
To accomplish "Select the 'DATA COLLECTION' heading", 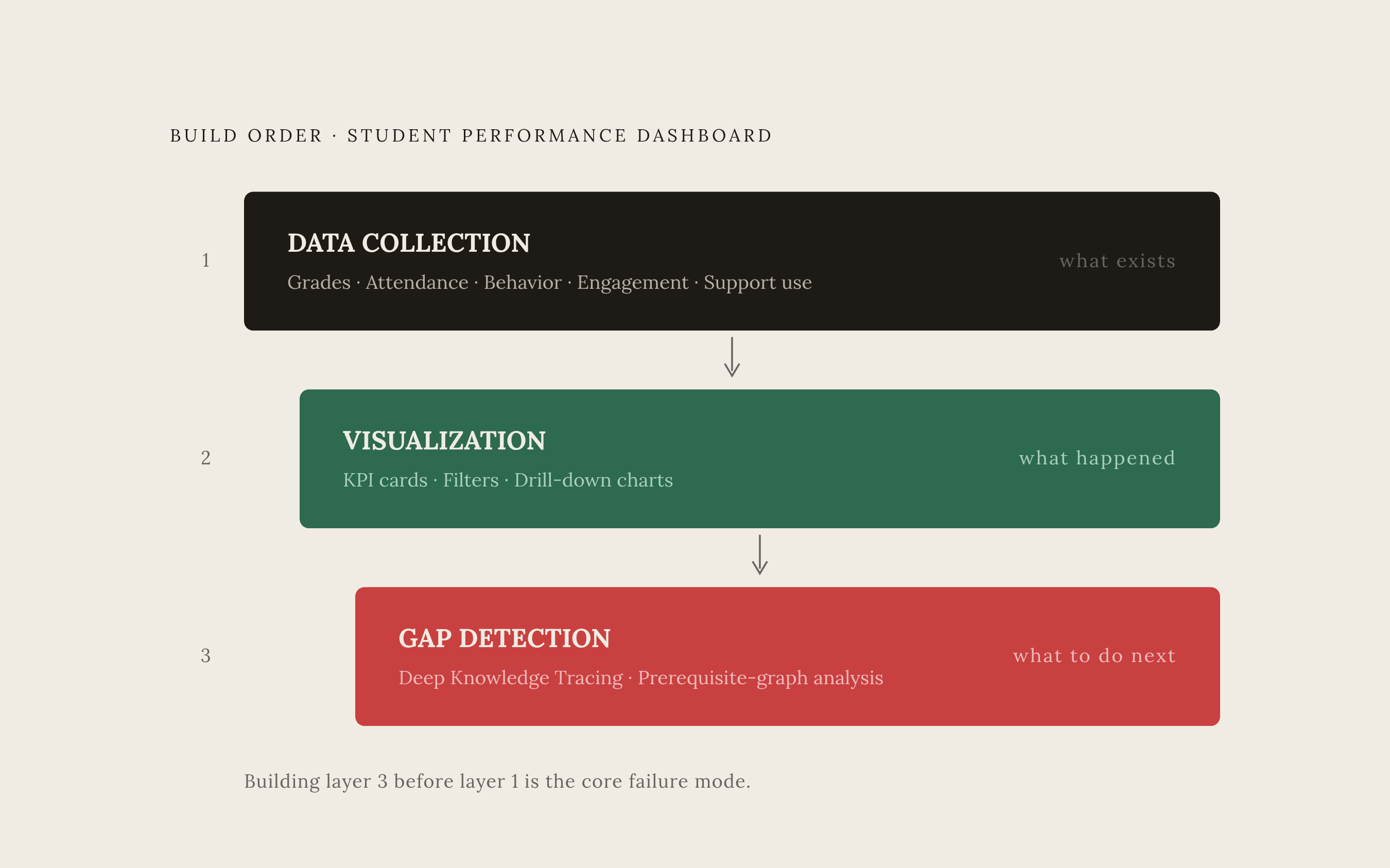I will 409,243.
